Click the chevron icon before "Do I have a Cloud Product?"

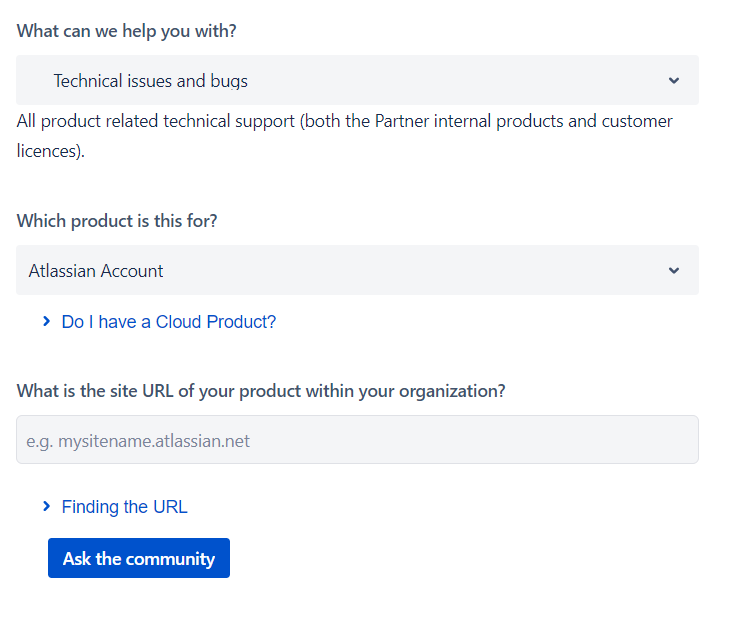[x=46, y=322]
